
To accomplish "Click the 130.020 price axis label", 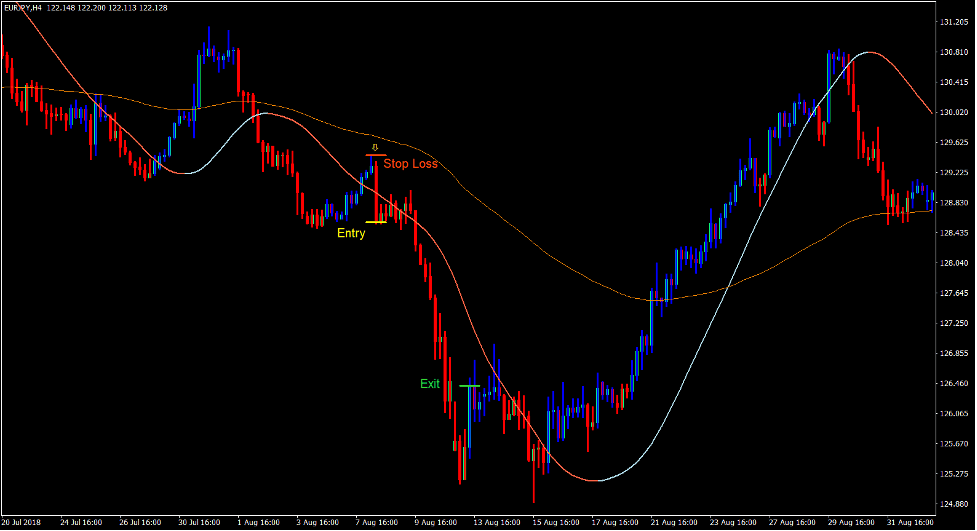I will coord(955,113).
